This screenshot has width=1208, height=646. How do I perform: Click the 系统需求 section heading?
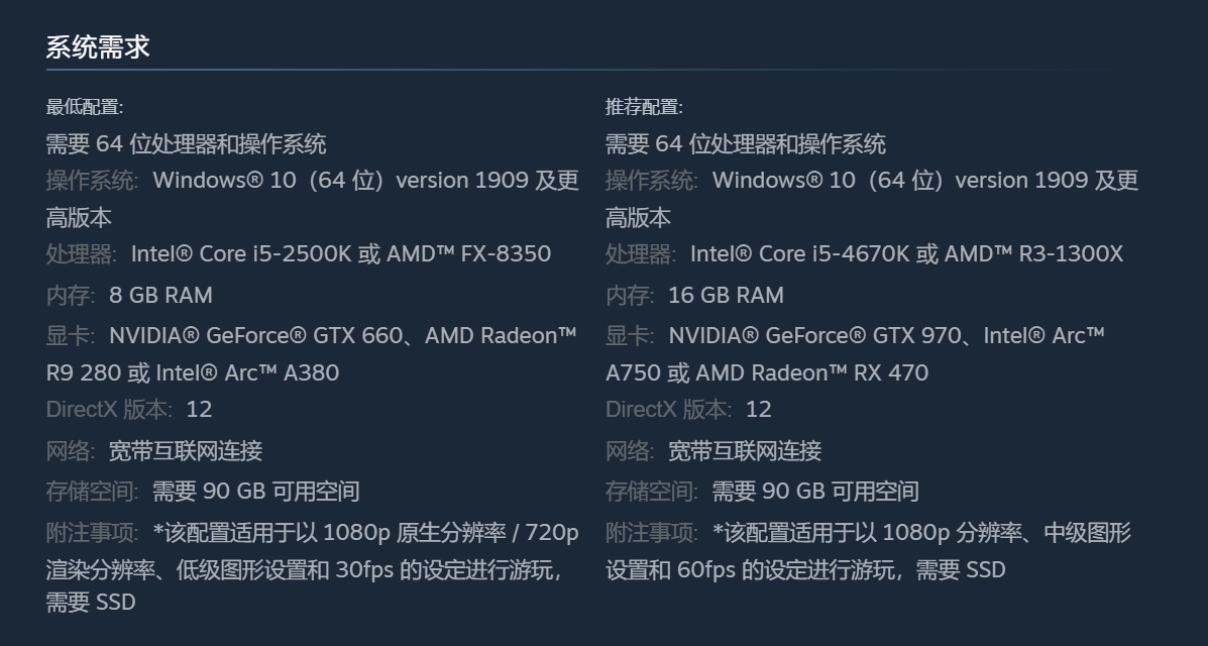pyautogui.click(x=98, y=47)
